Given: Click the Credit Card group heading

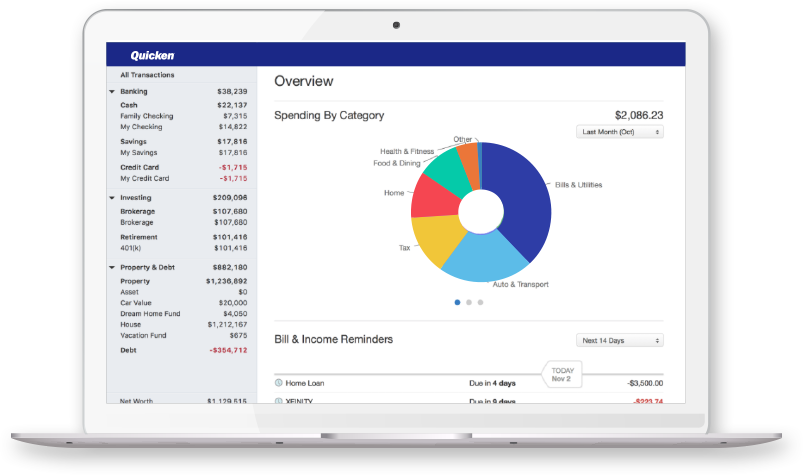Looking at the screenshot, I should pos(139,167).
